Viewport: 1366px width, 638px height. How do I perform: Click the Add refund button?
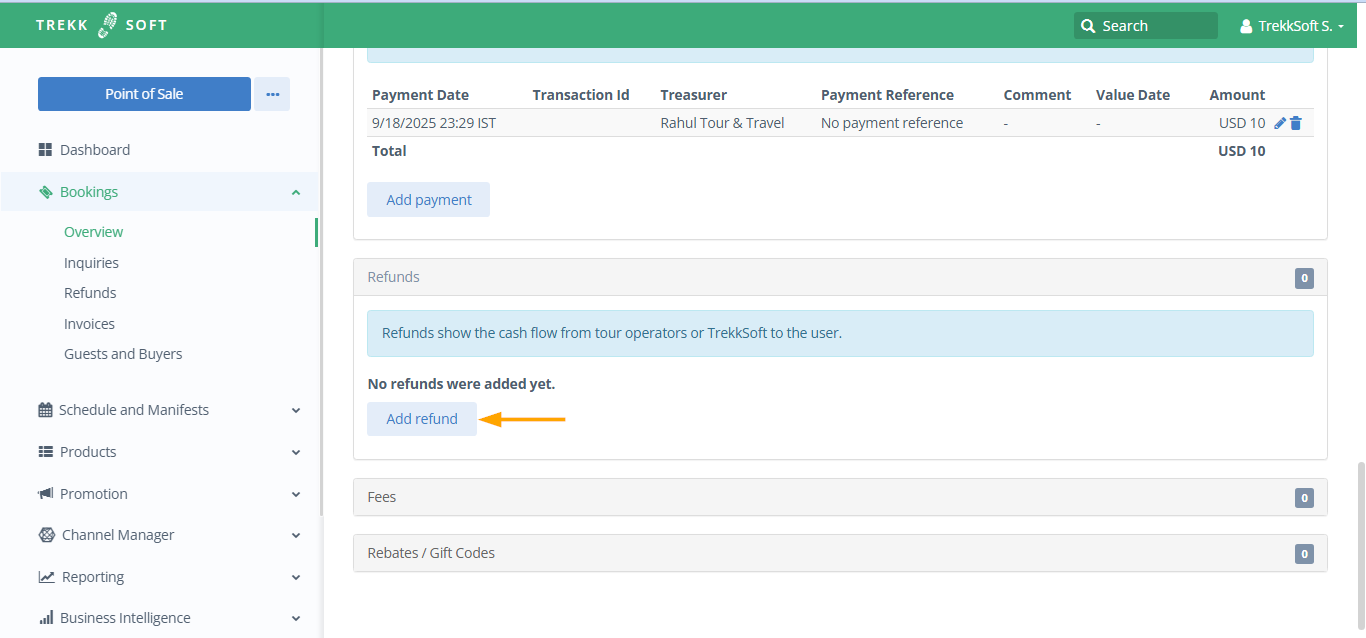pyautogui.click(x=422, y=419)
